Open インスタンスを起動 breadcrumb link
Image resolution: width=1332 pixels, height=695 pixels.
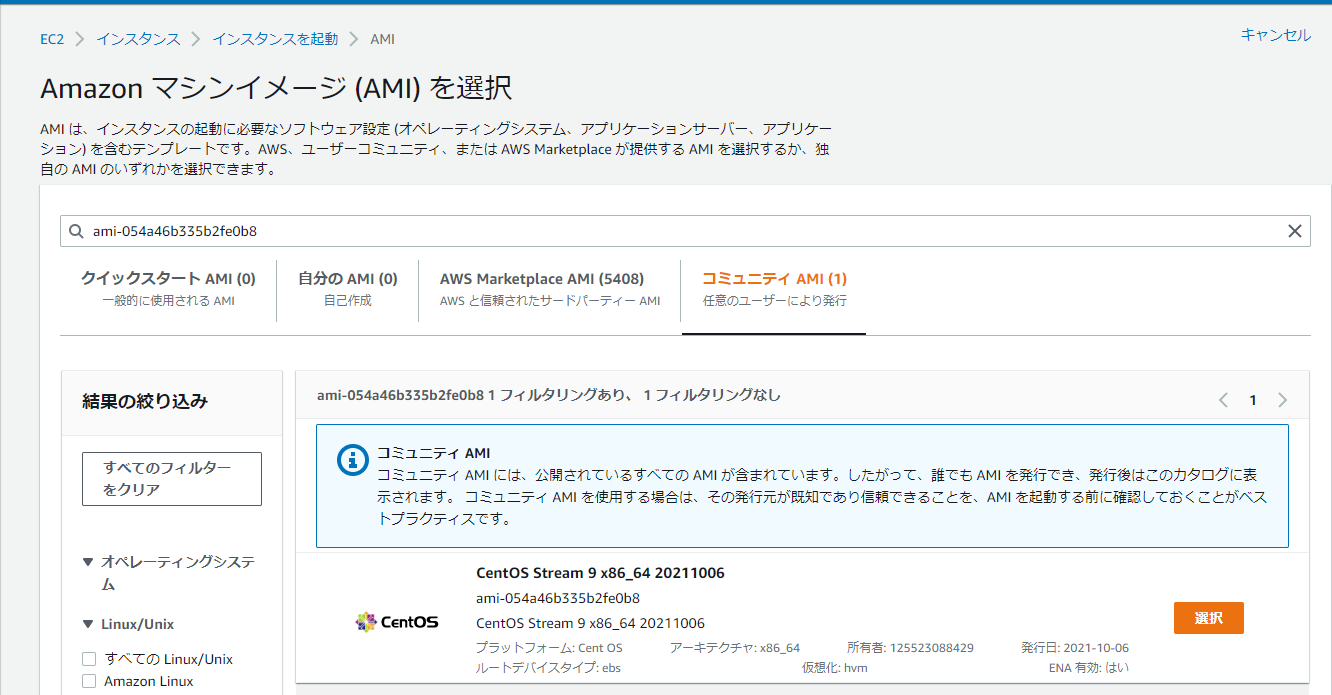[x=275, y=39]
